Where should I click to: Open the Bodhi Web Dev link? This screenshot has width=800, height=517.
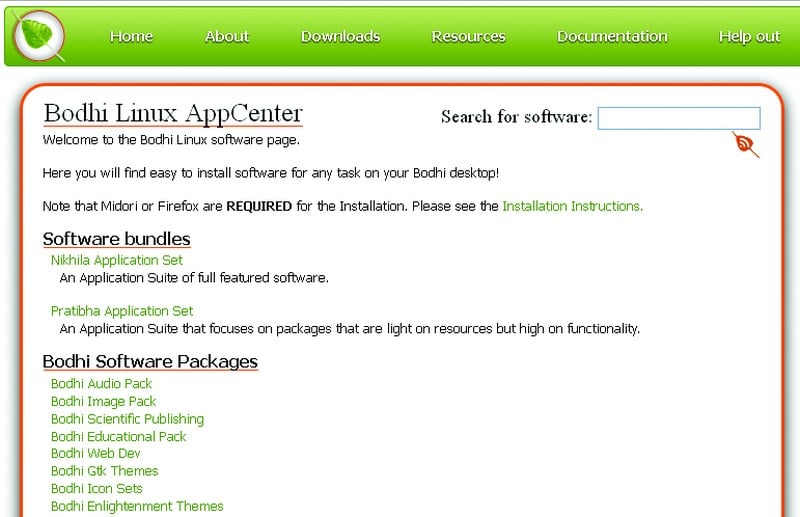click(96, 453)
